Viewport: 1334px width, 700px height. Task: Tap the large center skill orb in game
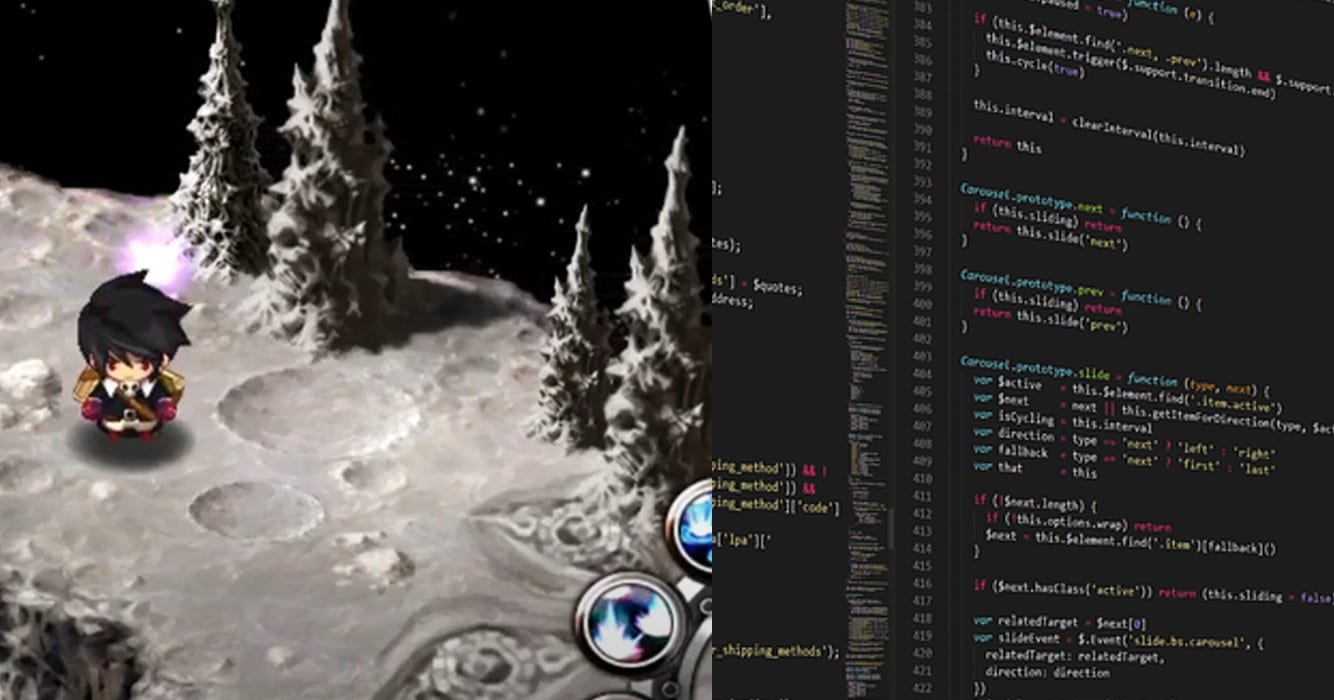coord(632,624)
